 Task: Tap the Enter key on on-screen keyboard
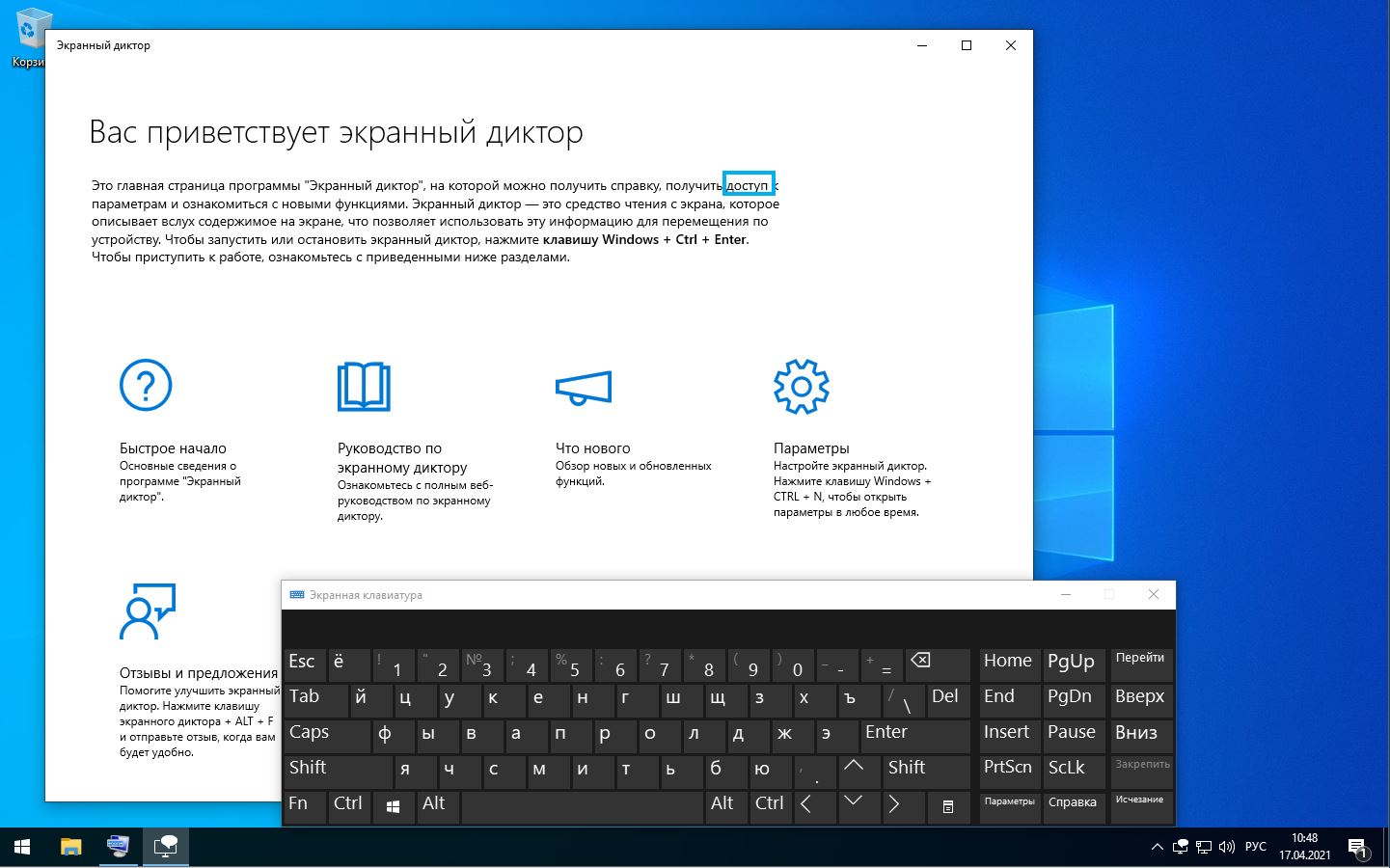coord(914,735)
